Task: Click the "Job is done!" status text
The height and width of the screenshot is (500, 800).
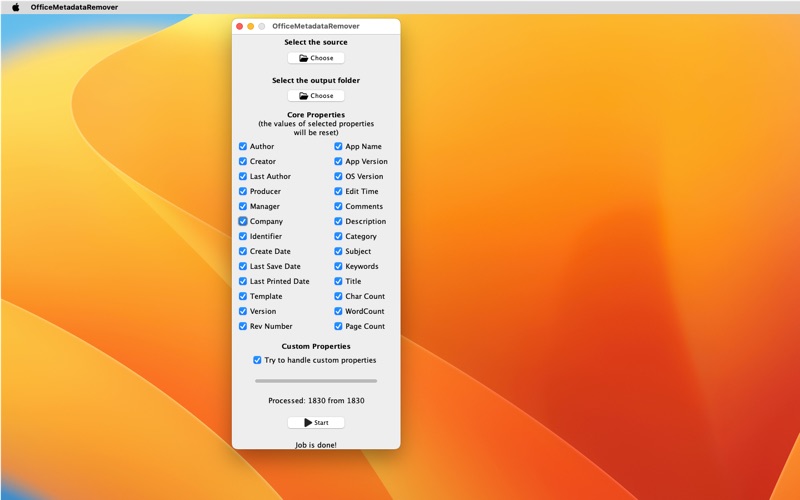Action: 316,445
